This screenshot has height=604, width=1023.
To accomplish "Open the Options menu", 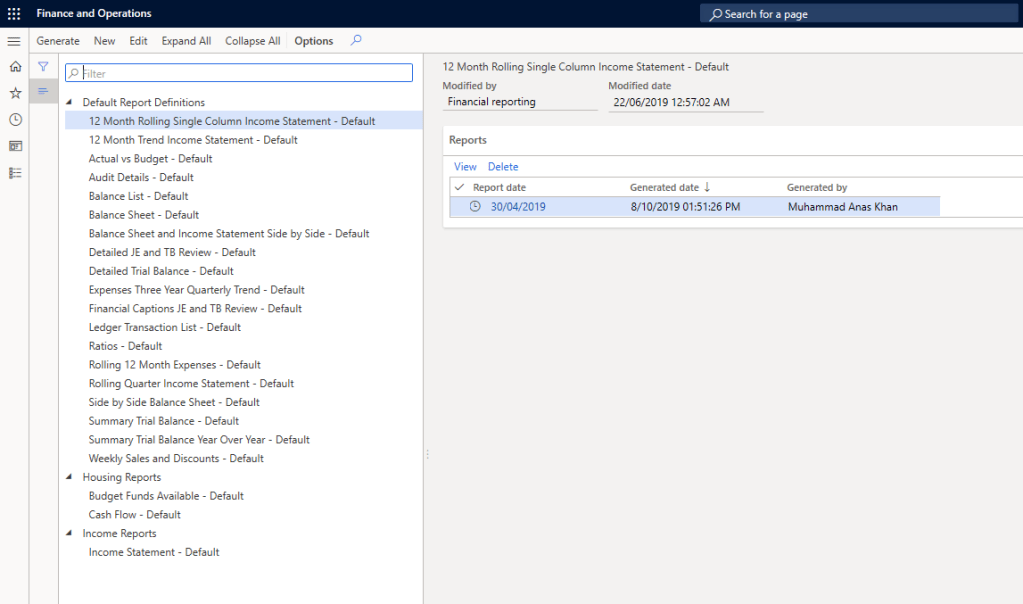I will 313,41.
